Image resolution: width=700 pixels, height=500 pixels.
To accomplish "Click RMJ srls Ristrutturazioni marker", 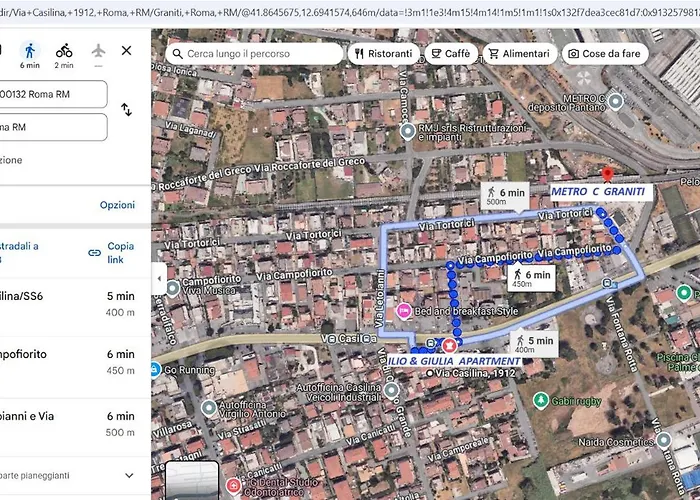I will click(x=408, y=132).
